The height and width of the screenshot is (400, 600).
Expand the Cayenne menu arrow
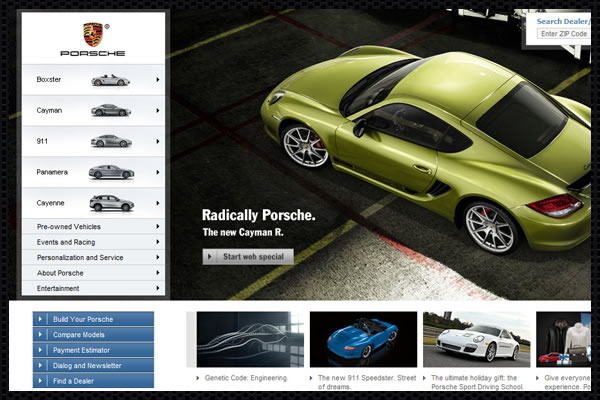click(158, 203)
